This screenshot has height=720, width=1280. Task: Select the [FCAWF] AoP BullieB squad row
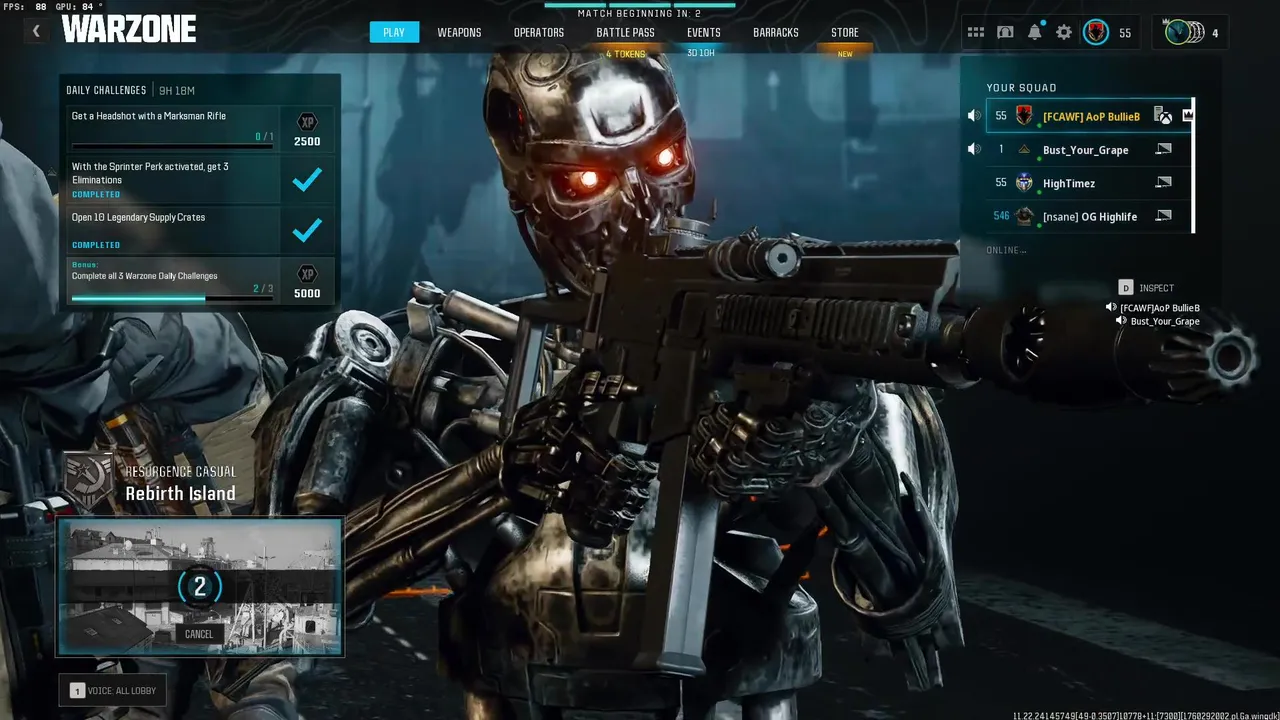click(x=1090, y=116)
